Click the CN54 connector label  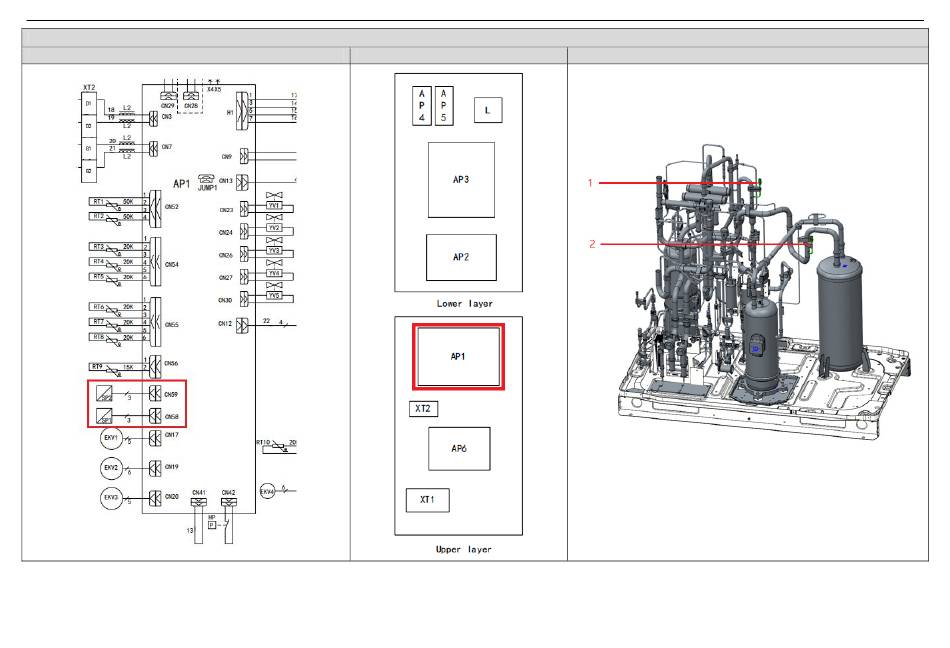click(171, 265)
